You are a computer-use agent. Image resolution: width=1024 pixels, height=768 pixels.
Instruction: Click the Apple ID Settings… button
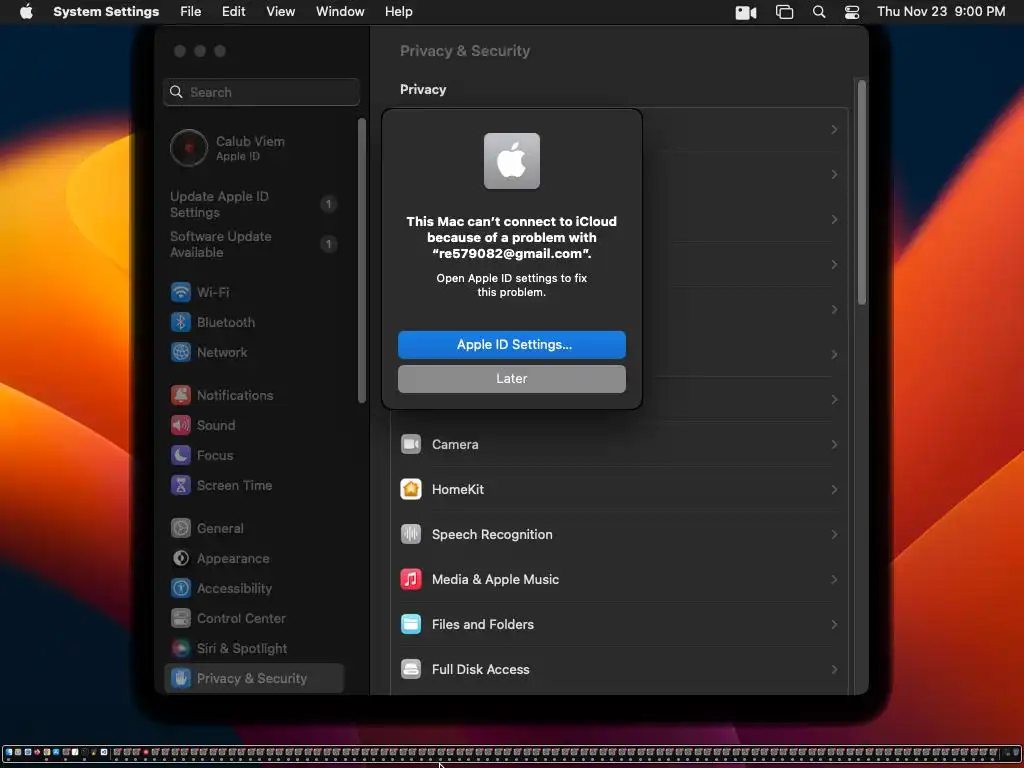511,345
